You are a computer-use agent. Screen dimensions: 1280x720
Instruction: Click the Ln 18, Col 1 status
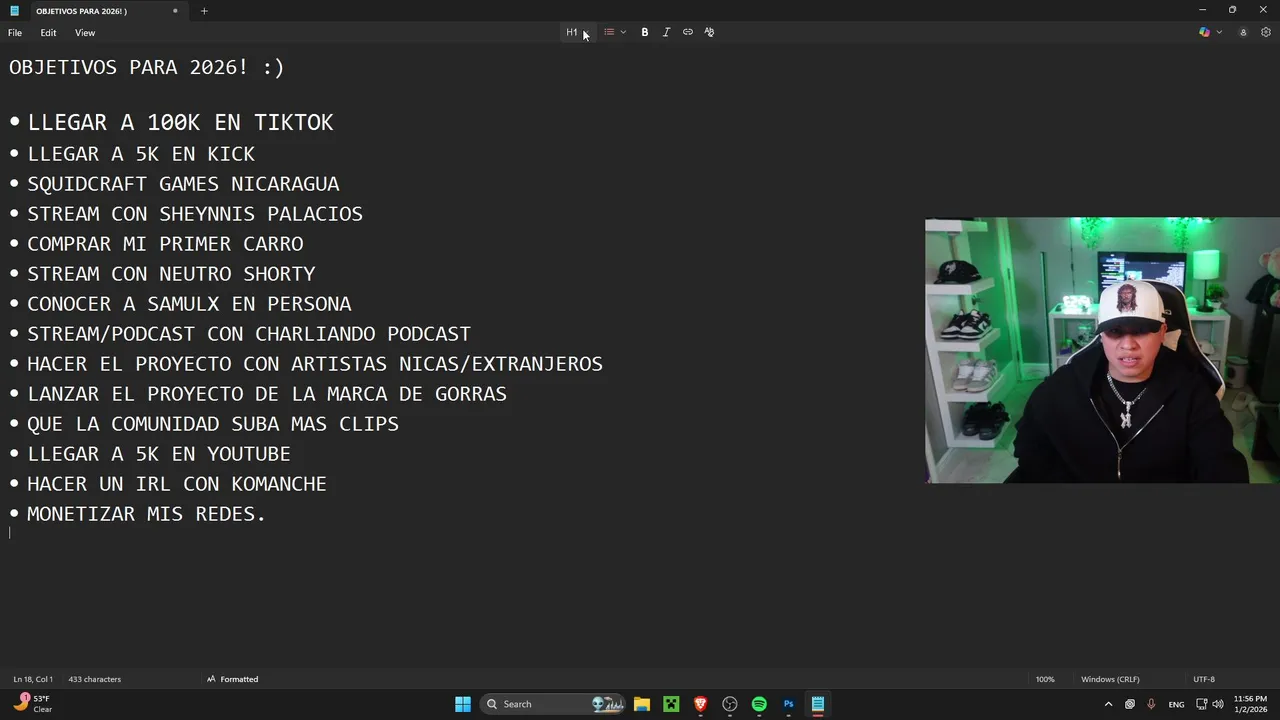(33, 679)
